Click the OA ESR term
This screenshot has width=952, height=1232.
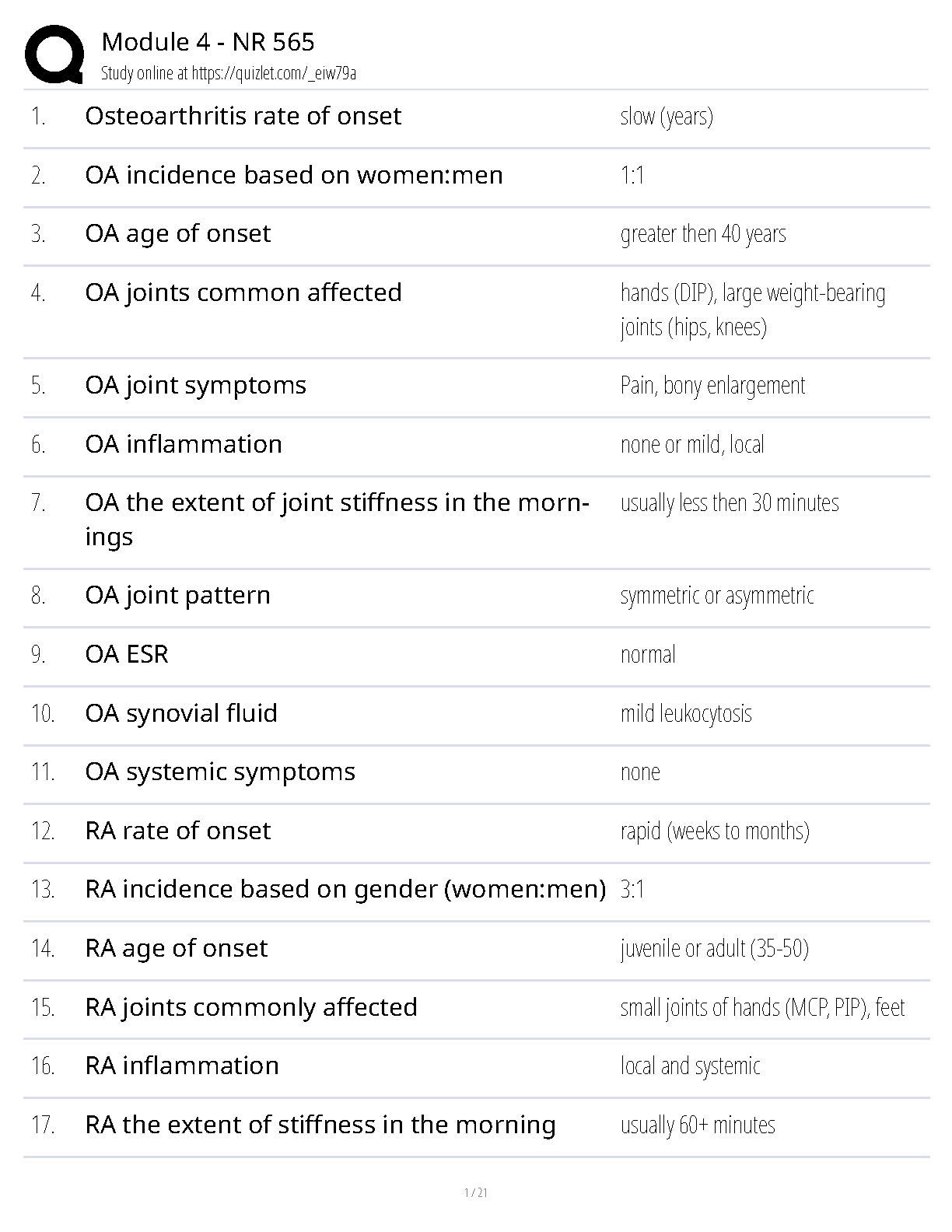pyautogui.click(x=126, y=654)
